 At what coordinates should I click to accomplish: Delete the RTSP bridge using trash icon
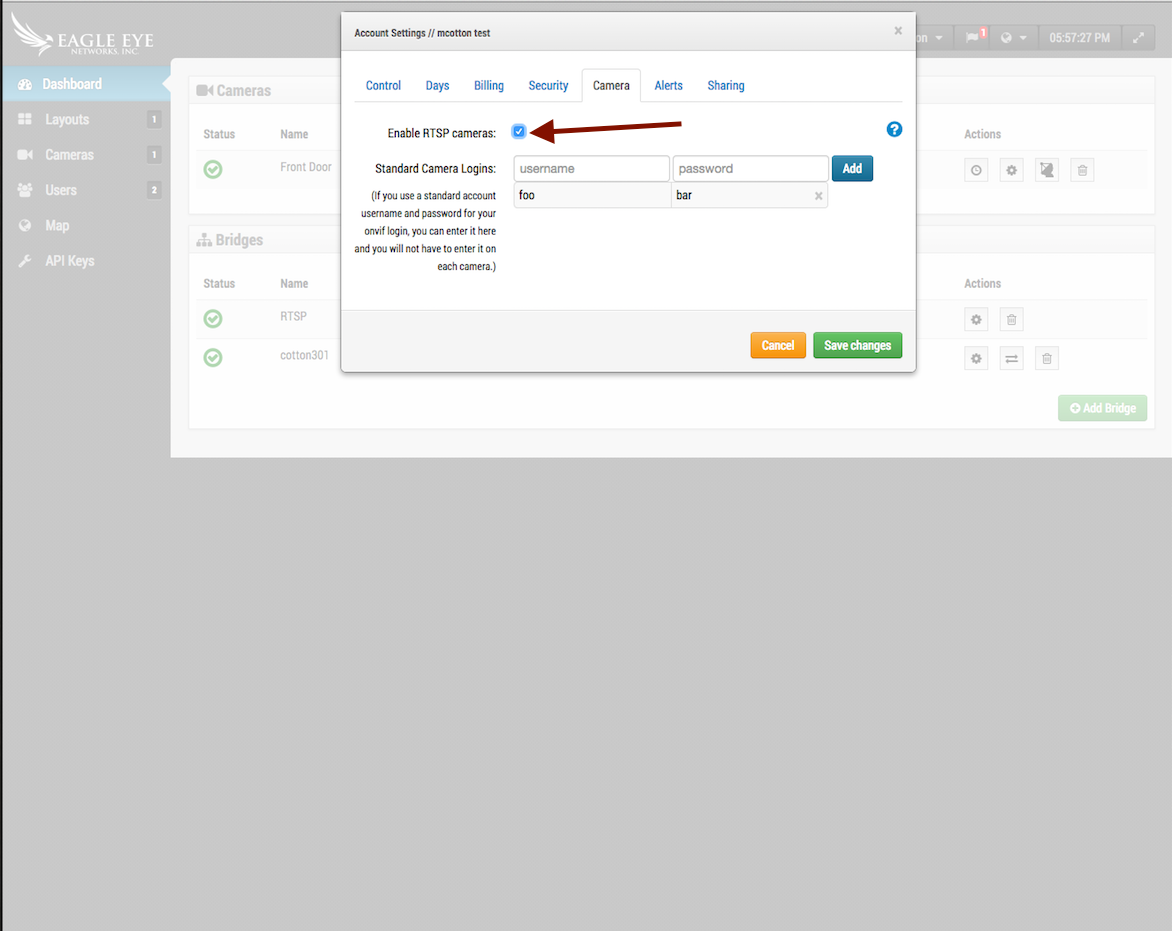coord(1011,320)
